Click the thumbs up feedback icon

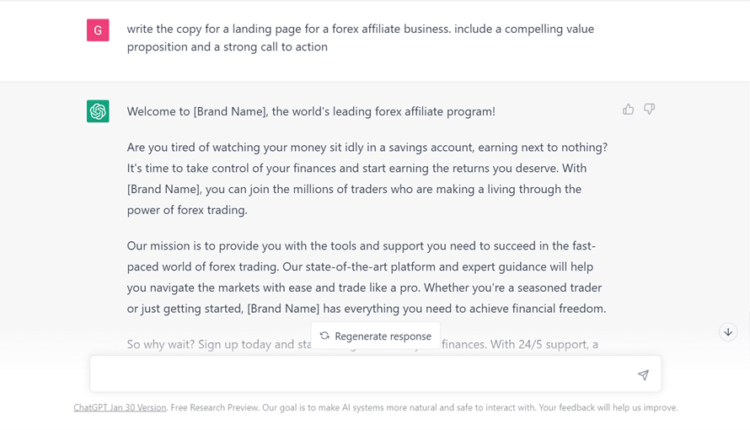click(628, 109)
